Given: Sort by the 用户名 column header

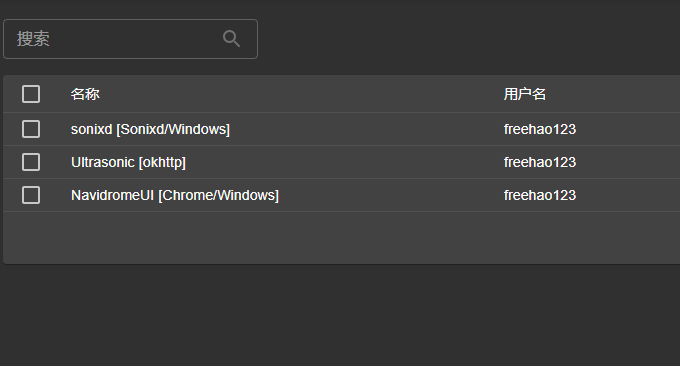Looking at the screenshot, I should 525,94.
